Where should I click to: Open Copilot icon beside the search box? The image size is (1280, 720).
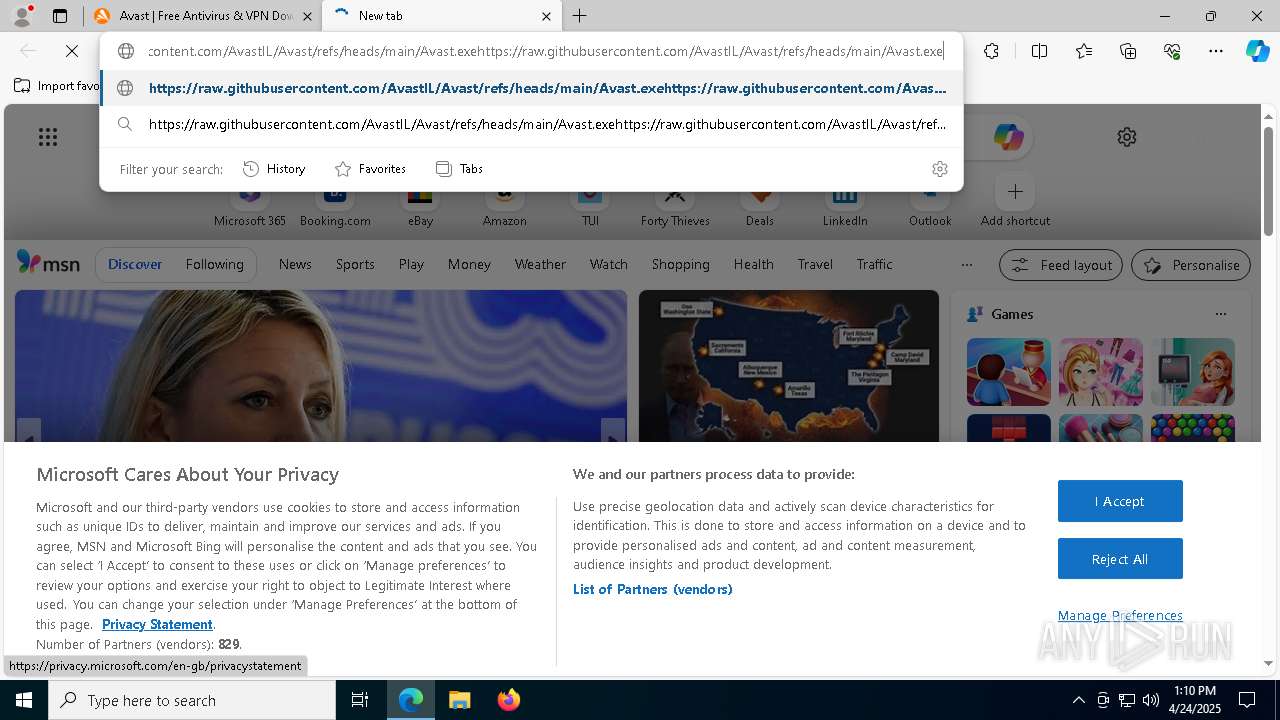click(1008, 137)
